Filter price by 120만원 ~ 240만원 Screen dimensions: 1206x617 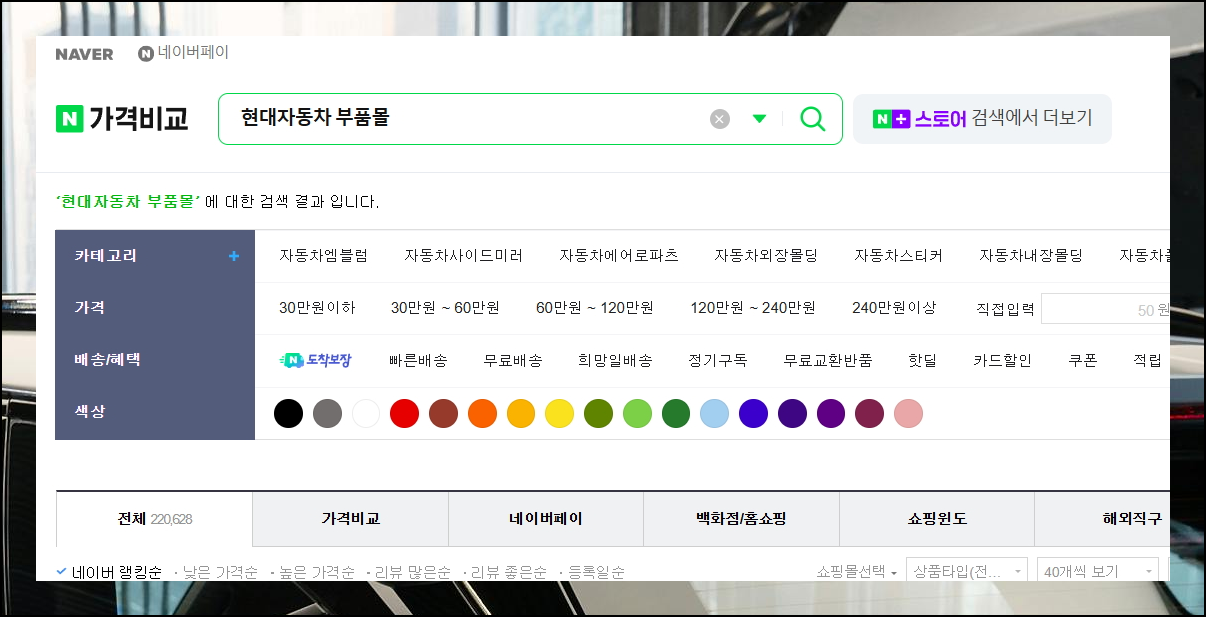(752, 308)
